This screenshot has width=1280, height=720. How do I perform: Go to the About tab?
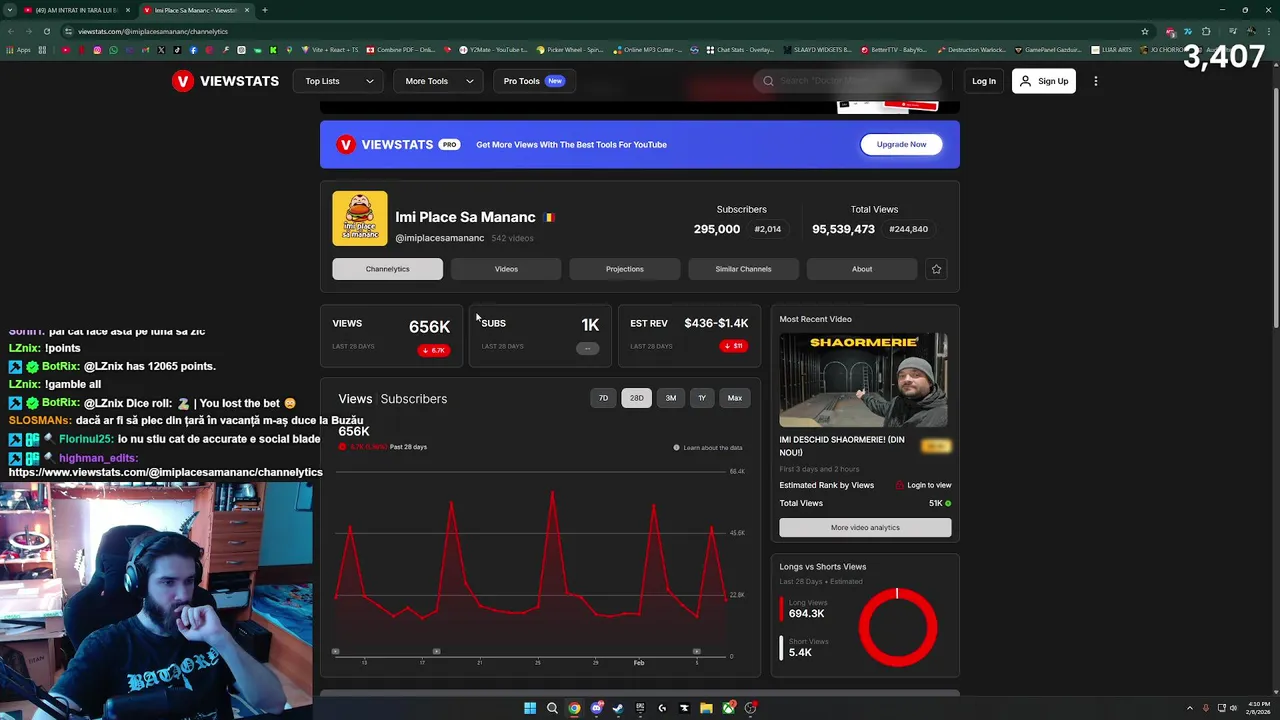point(862,269)
